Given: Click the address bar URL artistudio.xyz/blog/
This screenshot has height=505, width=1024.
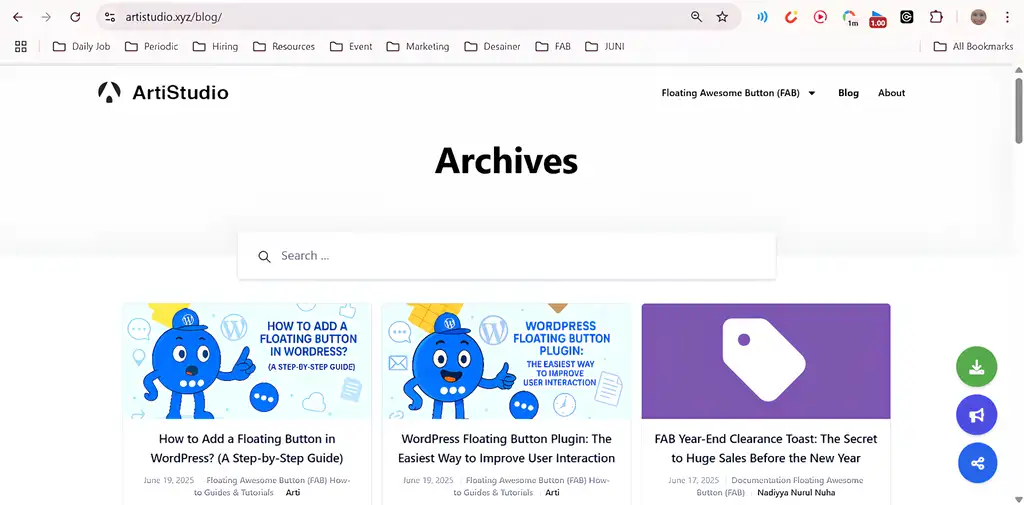Looking at the screenshot, I should pos(174,17).
